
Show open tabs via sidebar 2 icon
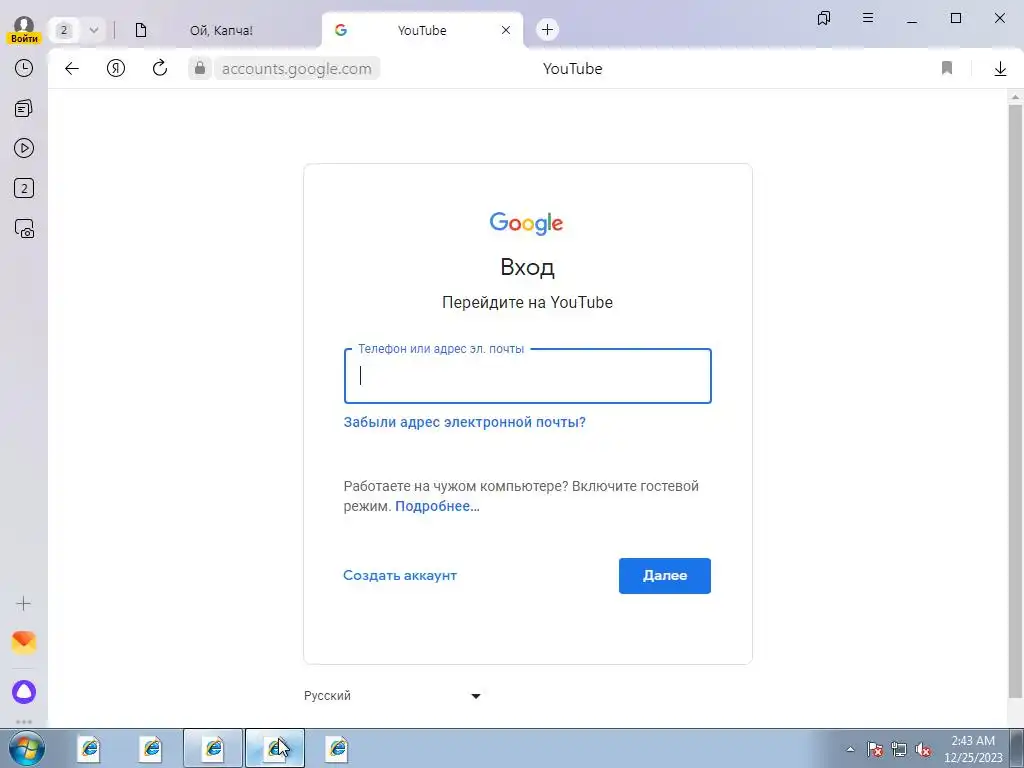coord(24,189)
